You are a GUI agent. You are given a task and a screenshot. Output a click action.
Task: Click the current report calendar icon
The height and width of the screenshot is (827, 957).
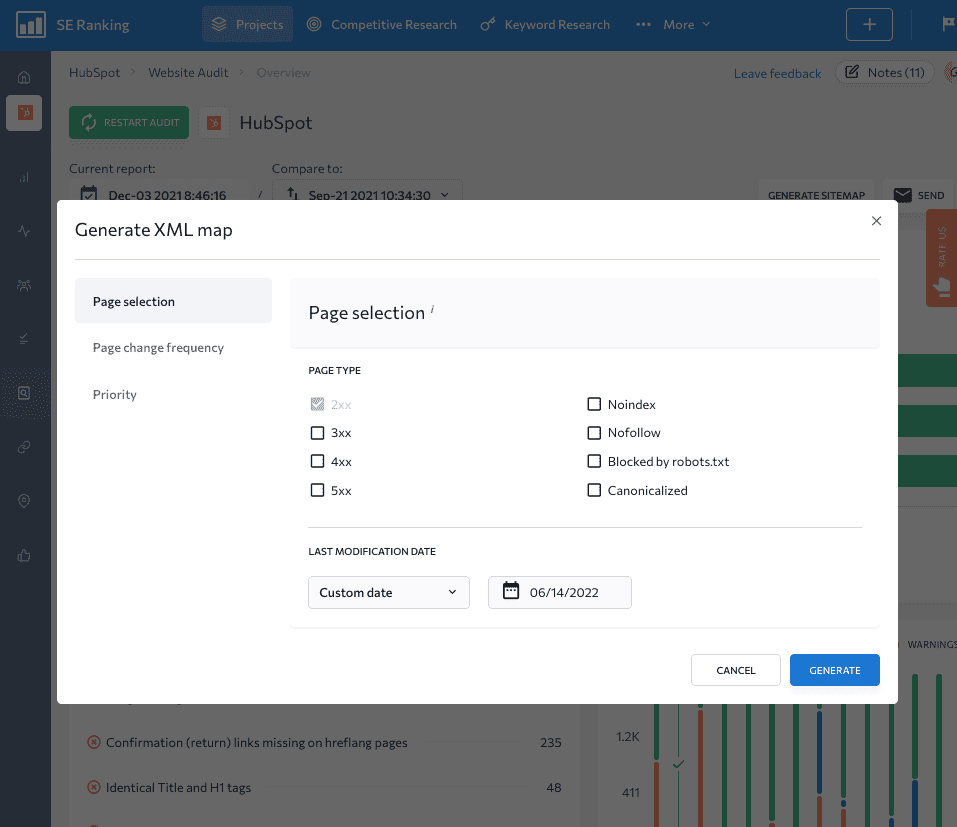click(89, 193)
